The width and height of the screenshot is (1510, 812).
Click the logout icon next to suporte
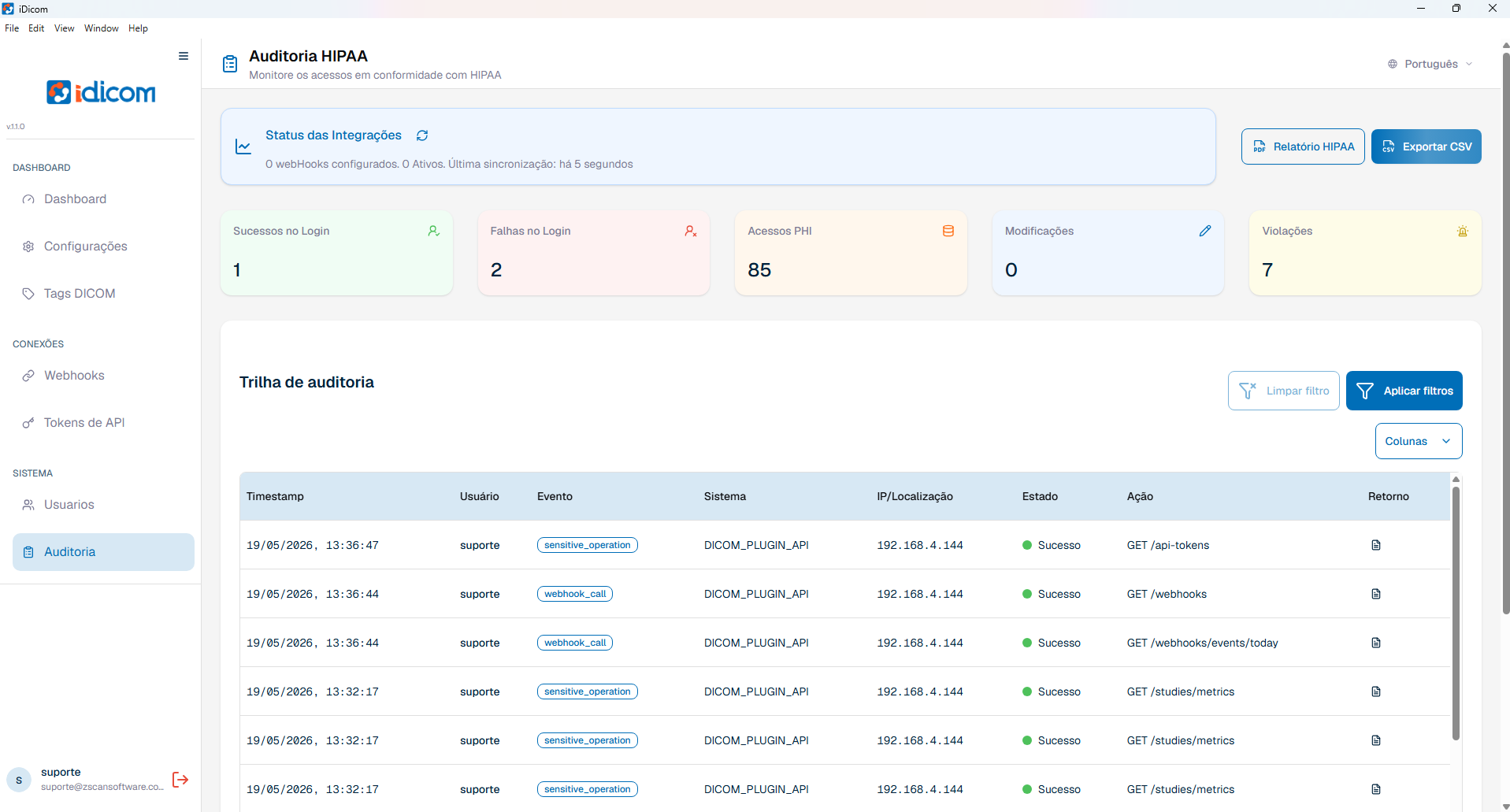[x=180, y=780]
